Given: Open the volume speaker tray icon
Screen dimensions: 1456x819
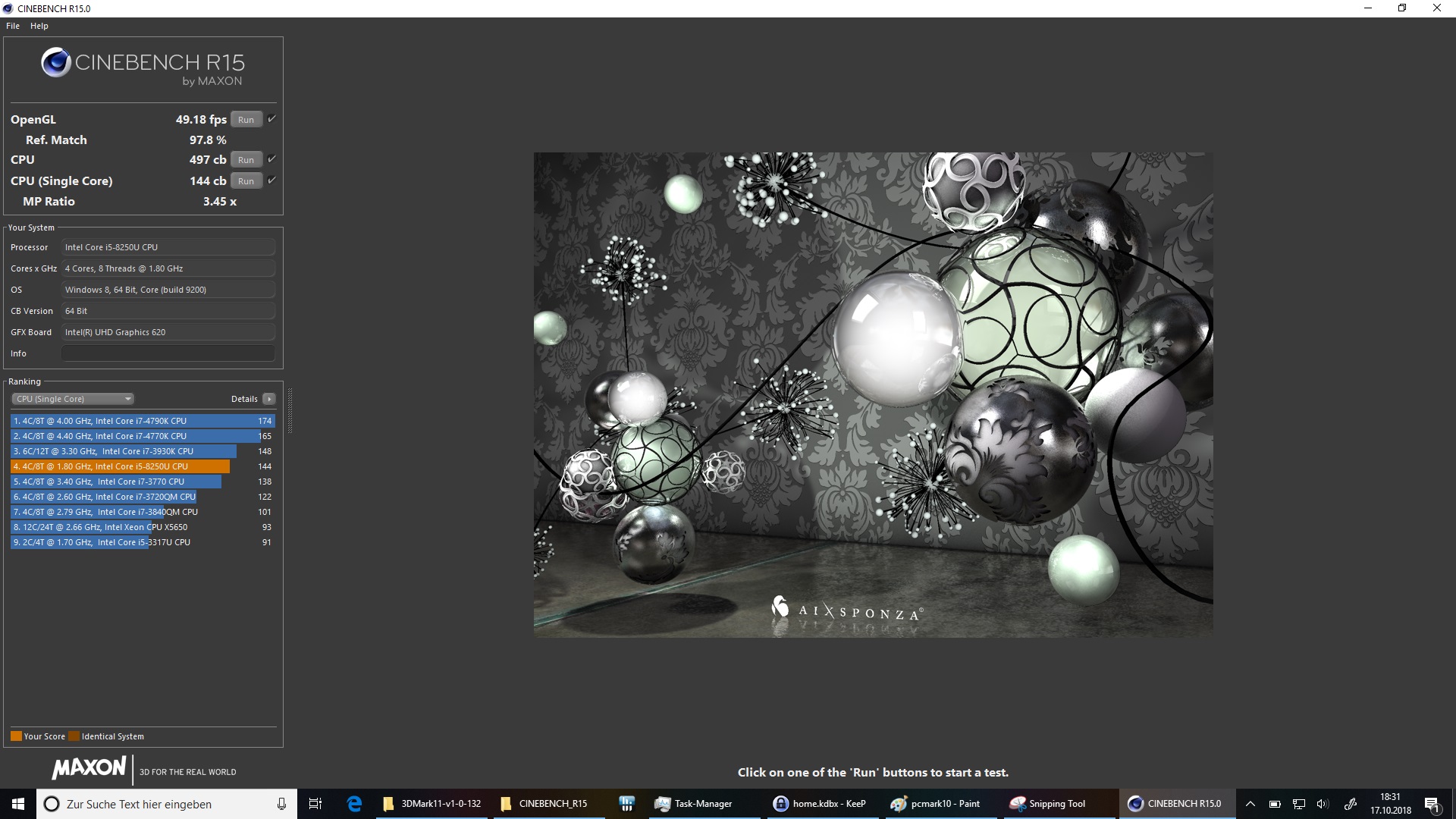Looking at the screenshot, I should click(1323, 804).
